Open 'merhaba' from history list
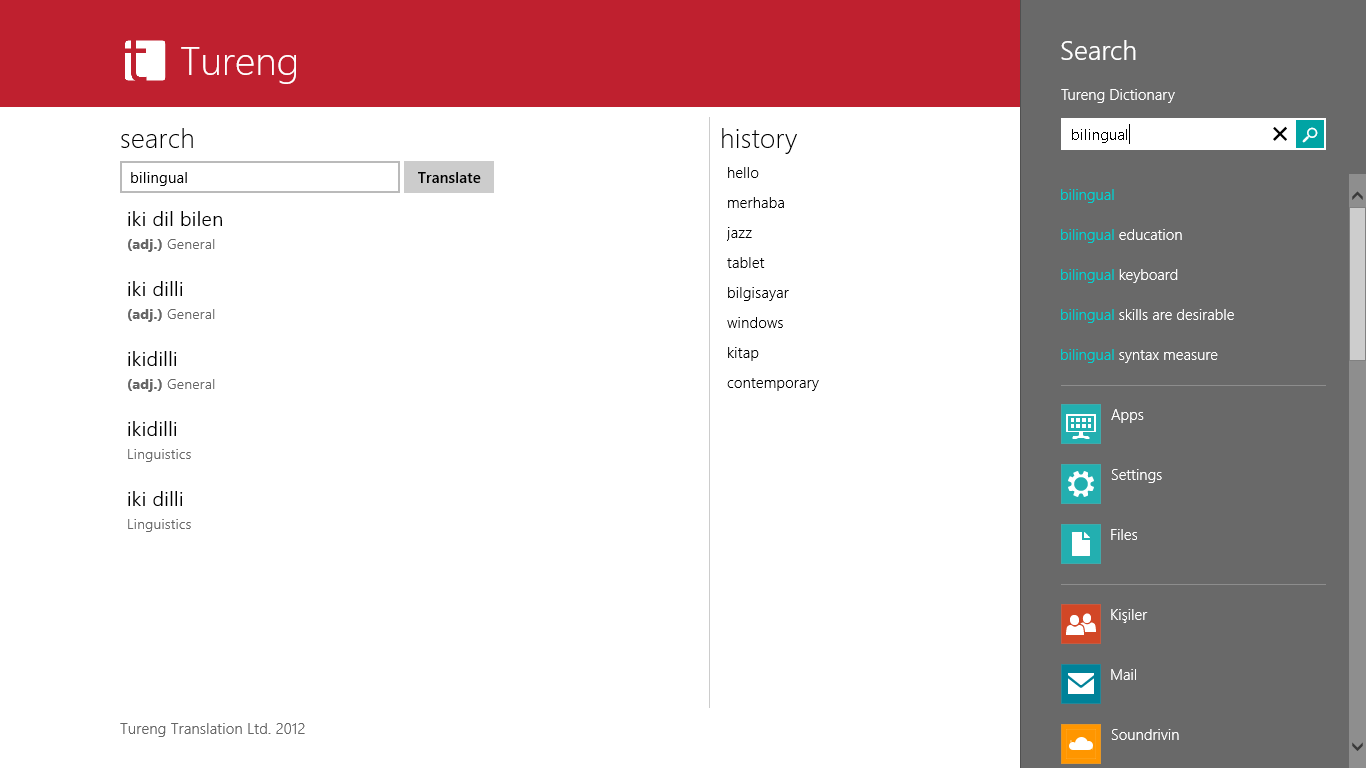 (756, 203)
